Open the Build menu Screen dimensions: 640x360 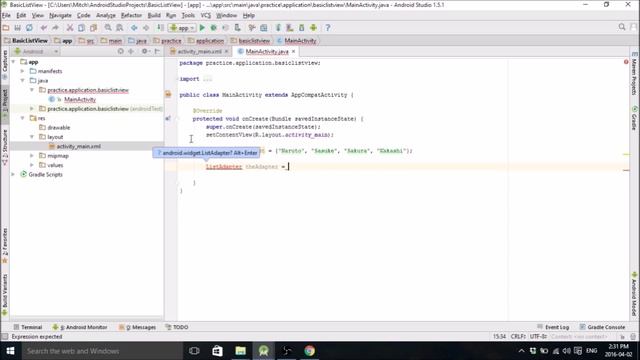pyautogui.click(x=154, y=15)
